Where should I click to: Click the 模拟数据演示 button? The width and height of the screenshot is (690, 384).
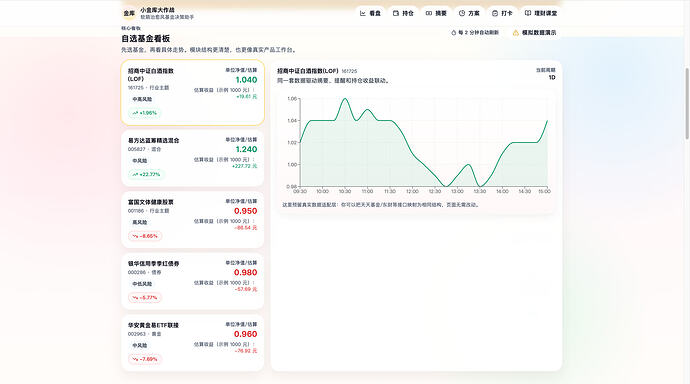point(534,33)
